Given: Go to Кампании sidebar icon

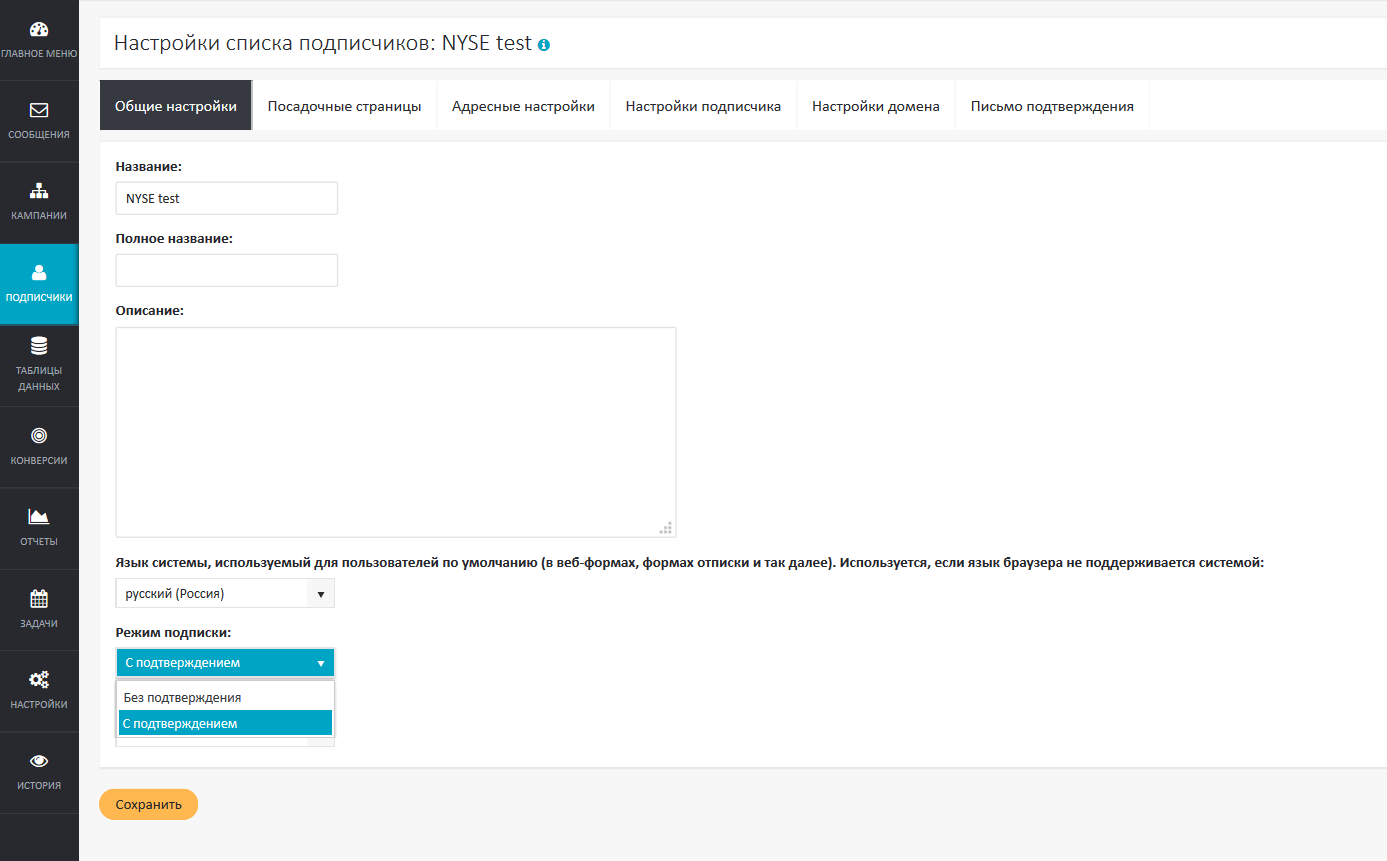Looking at the screenshot, I should [x=39, y=191].
